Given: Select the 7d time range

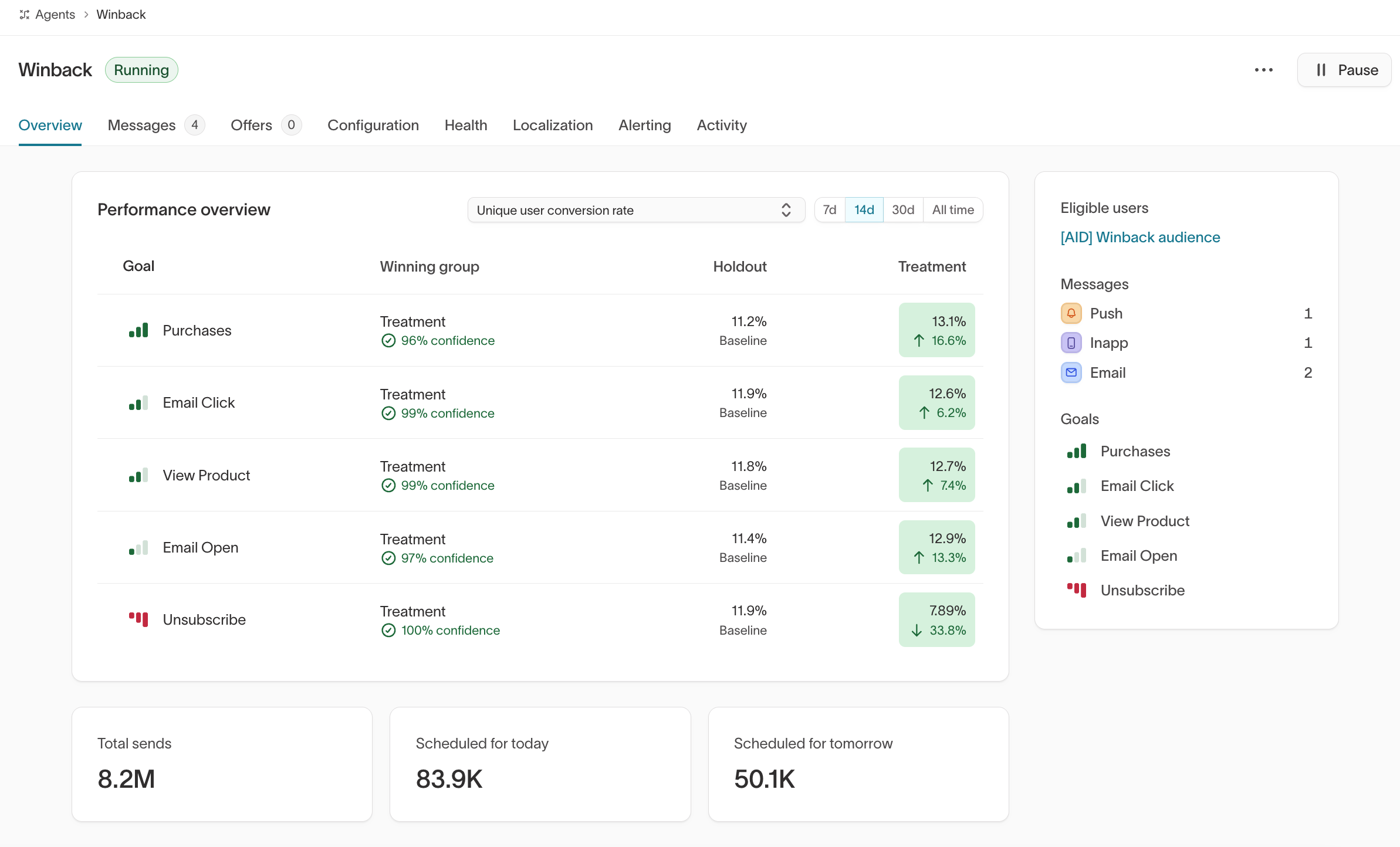Looking at the screenshot, I should pos(830,210).
